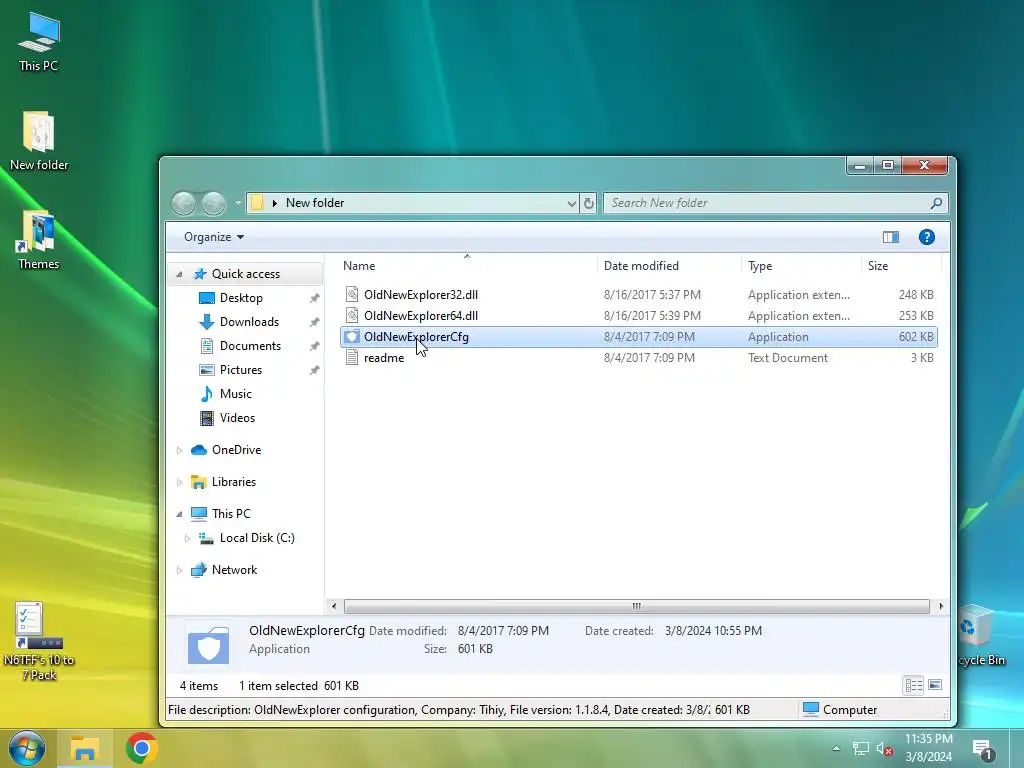Open N6TFF's 10 to 7 Pack shortcut
Screen dimensions: 1024x768
pos(39,641)
